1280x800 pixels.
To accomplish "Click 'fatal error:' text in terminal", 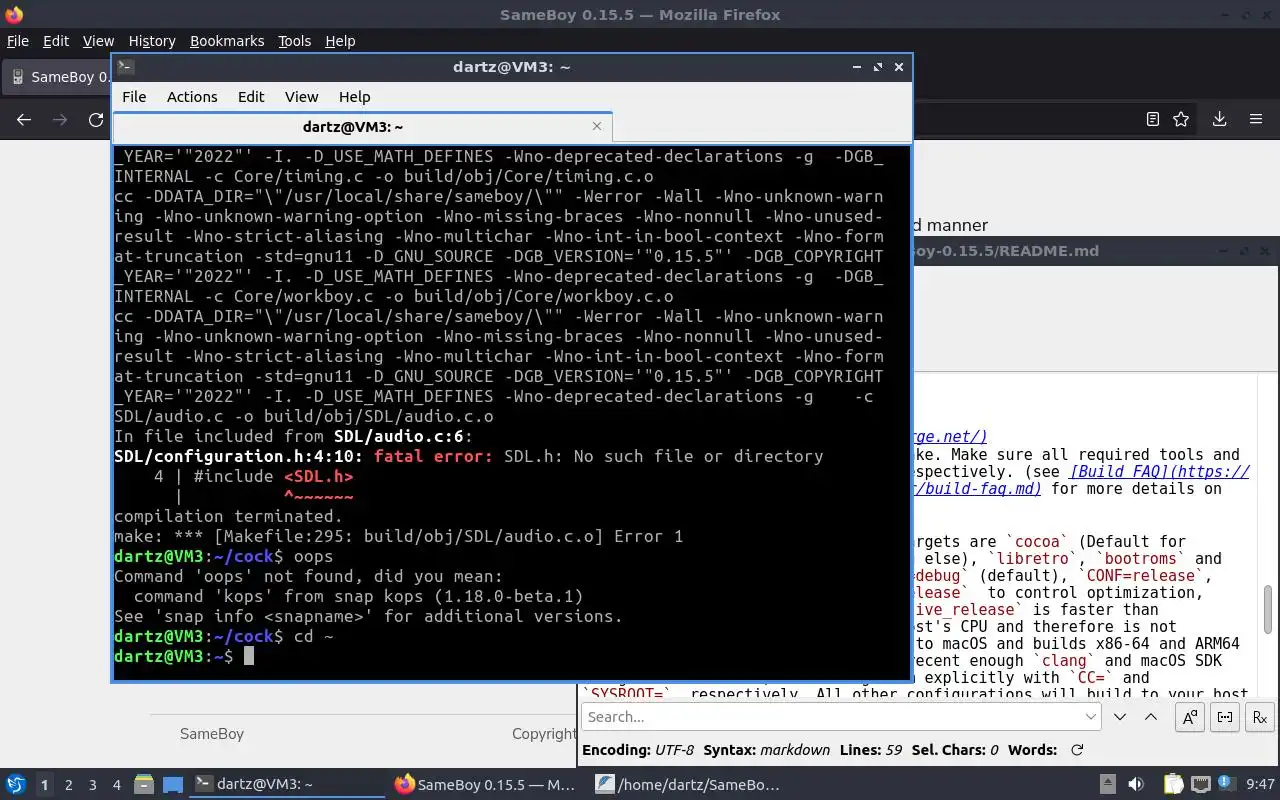I will (x=433, y=456).
